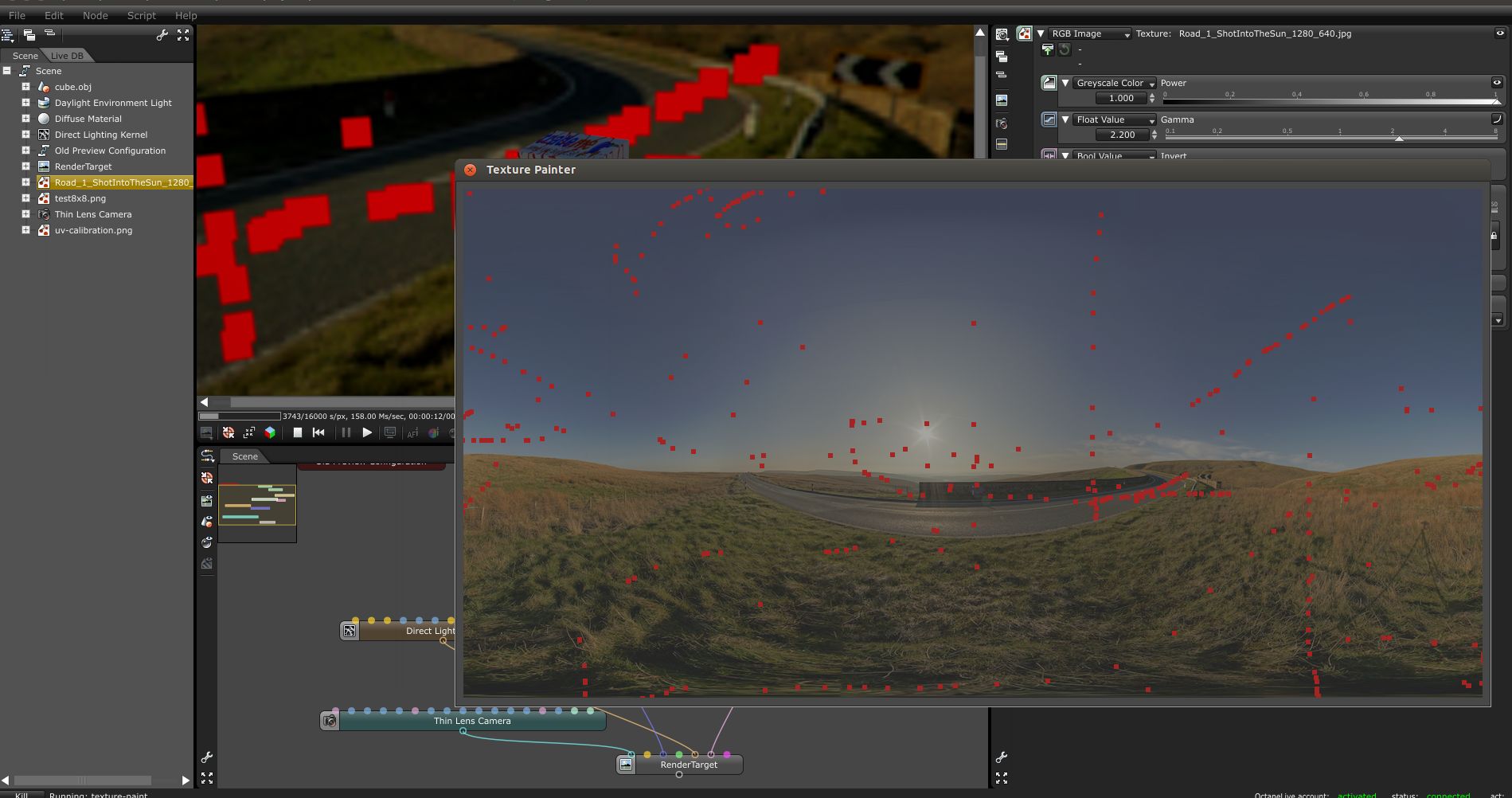The image size is (1512, 798).
Task: Open the Greyscale Color type dropdown
Action: 1114,83
